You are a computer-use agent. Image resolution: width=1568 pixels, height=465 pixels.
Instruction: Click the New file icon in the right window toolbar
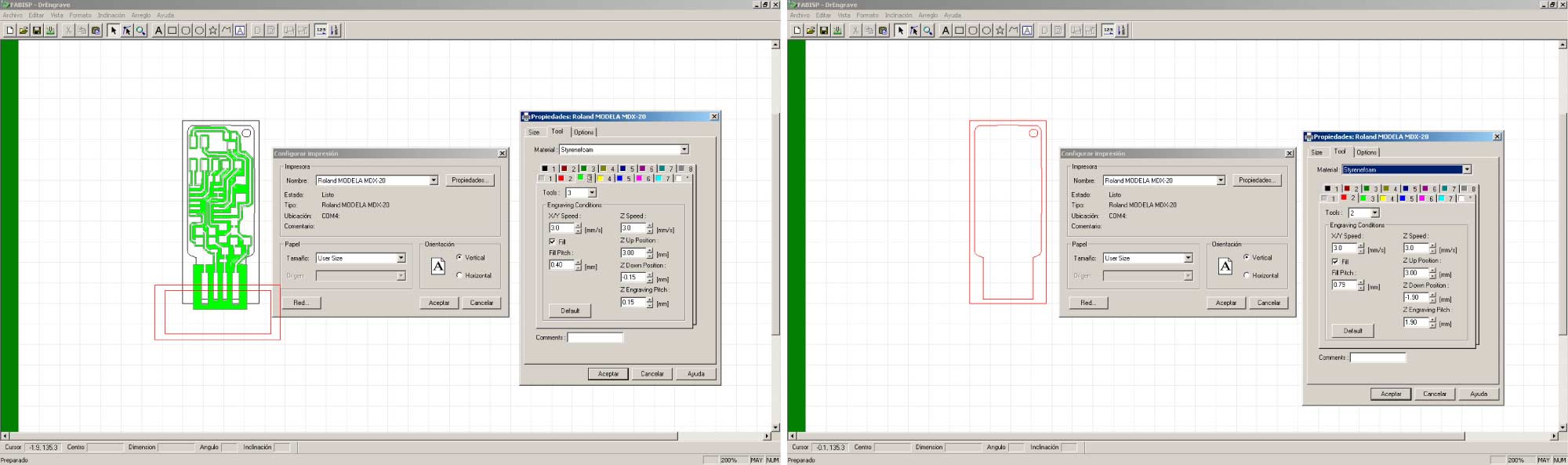(797, 31)
